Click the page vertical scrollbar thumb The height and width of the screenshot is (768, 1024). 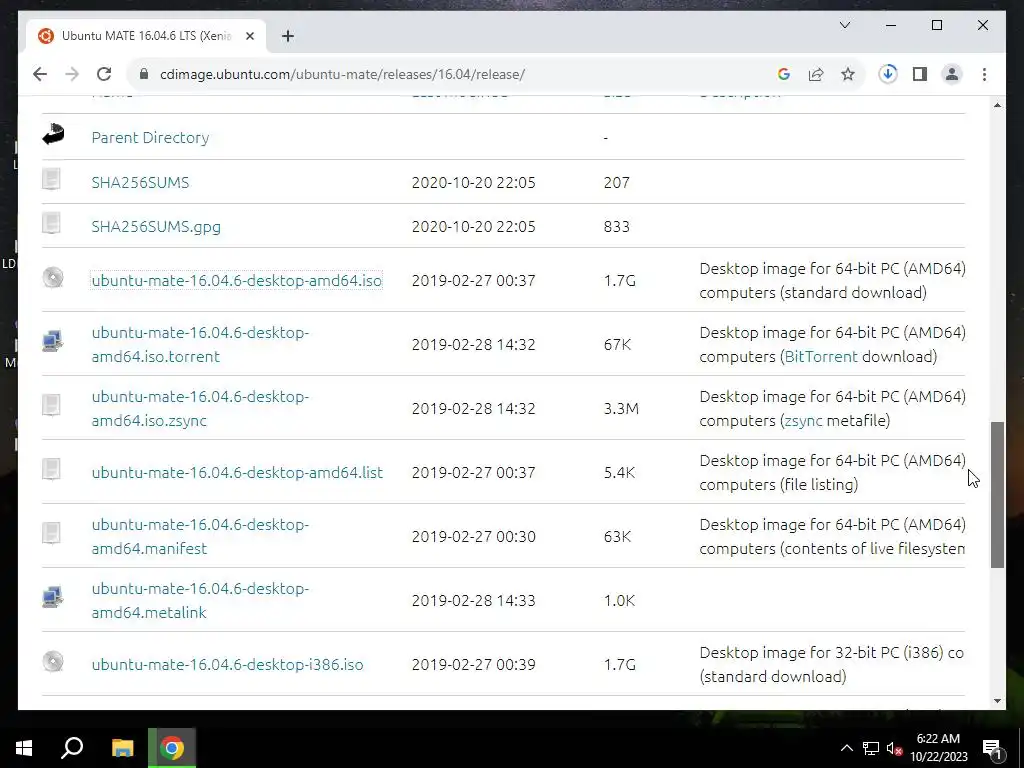997,495
